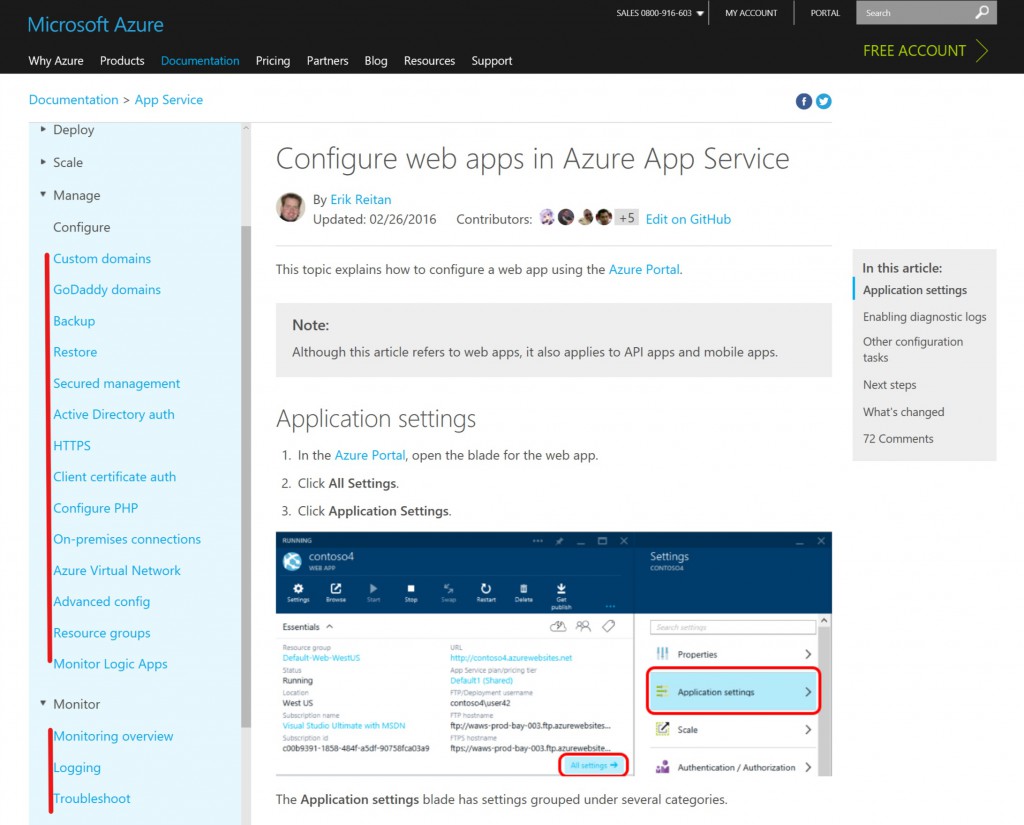
Task: Share the article on Twitter
Action: click(x=824, y=101)
